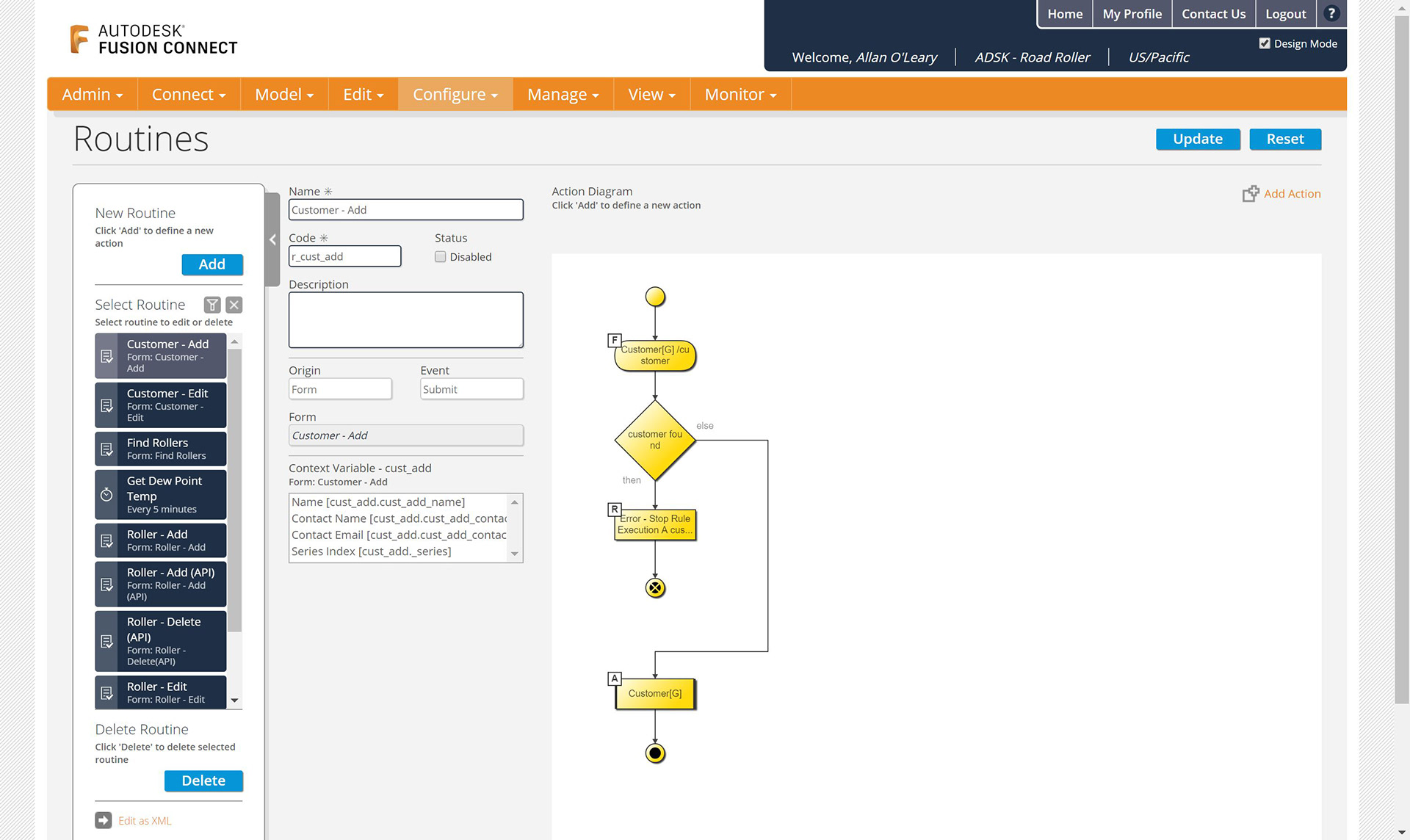Click the timer icon on Get Dew Point Temp
The height and width of the screenshot is (840, 1410).
[x=106, y=494]
